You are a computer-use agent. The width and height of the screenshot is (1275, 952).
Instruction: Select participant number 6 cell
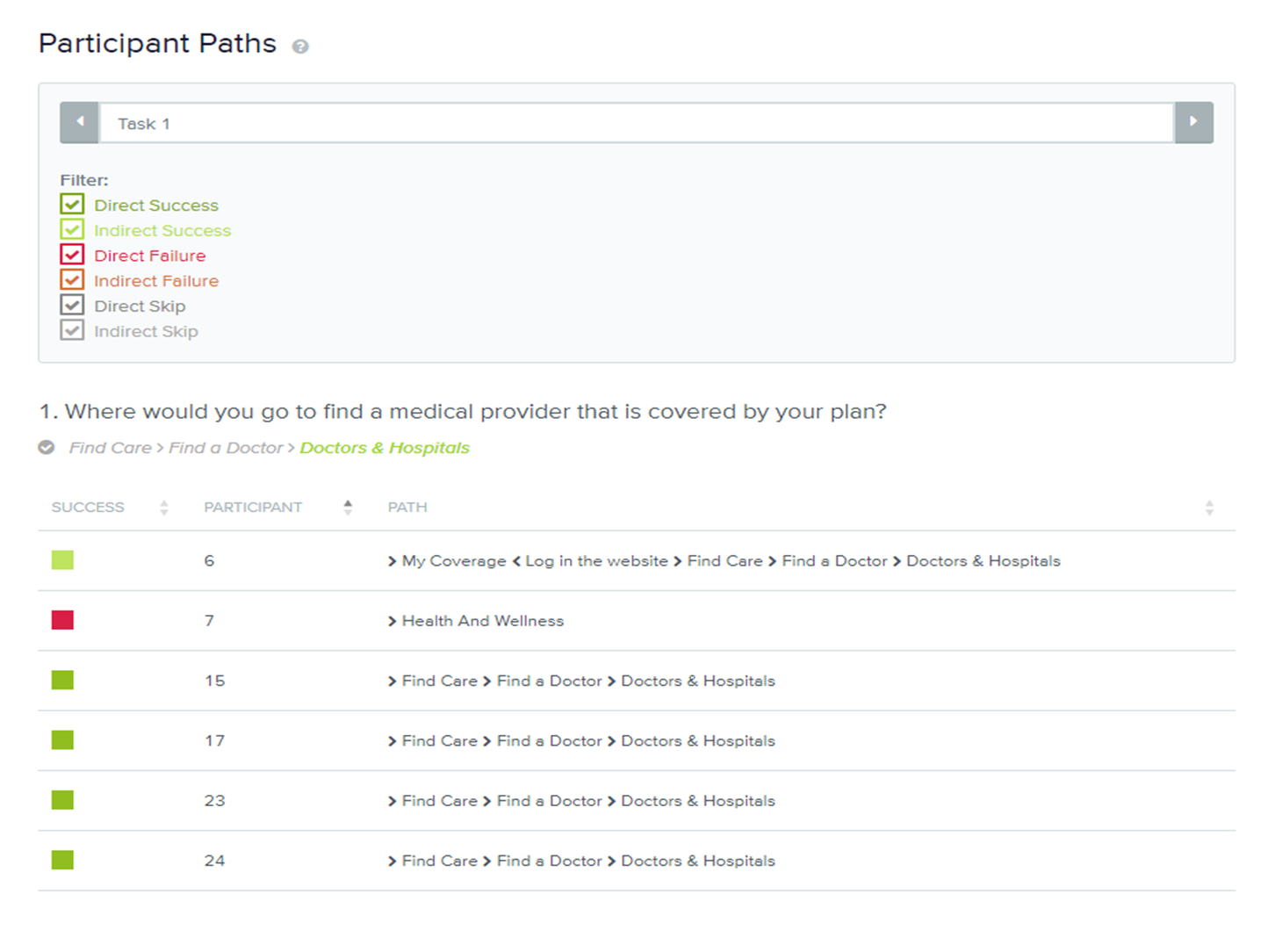tap(209, 561)
